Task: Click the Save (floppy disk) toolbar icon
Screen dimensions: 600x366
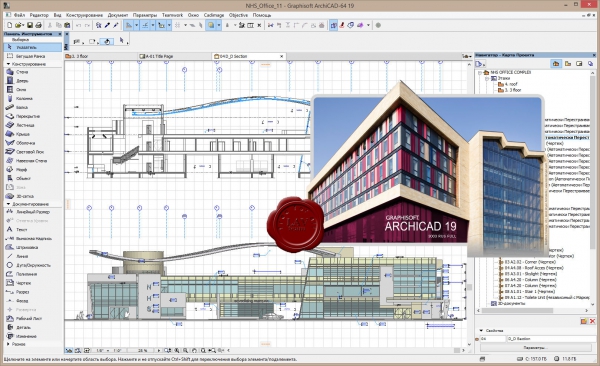Action: pos(30,25)
